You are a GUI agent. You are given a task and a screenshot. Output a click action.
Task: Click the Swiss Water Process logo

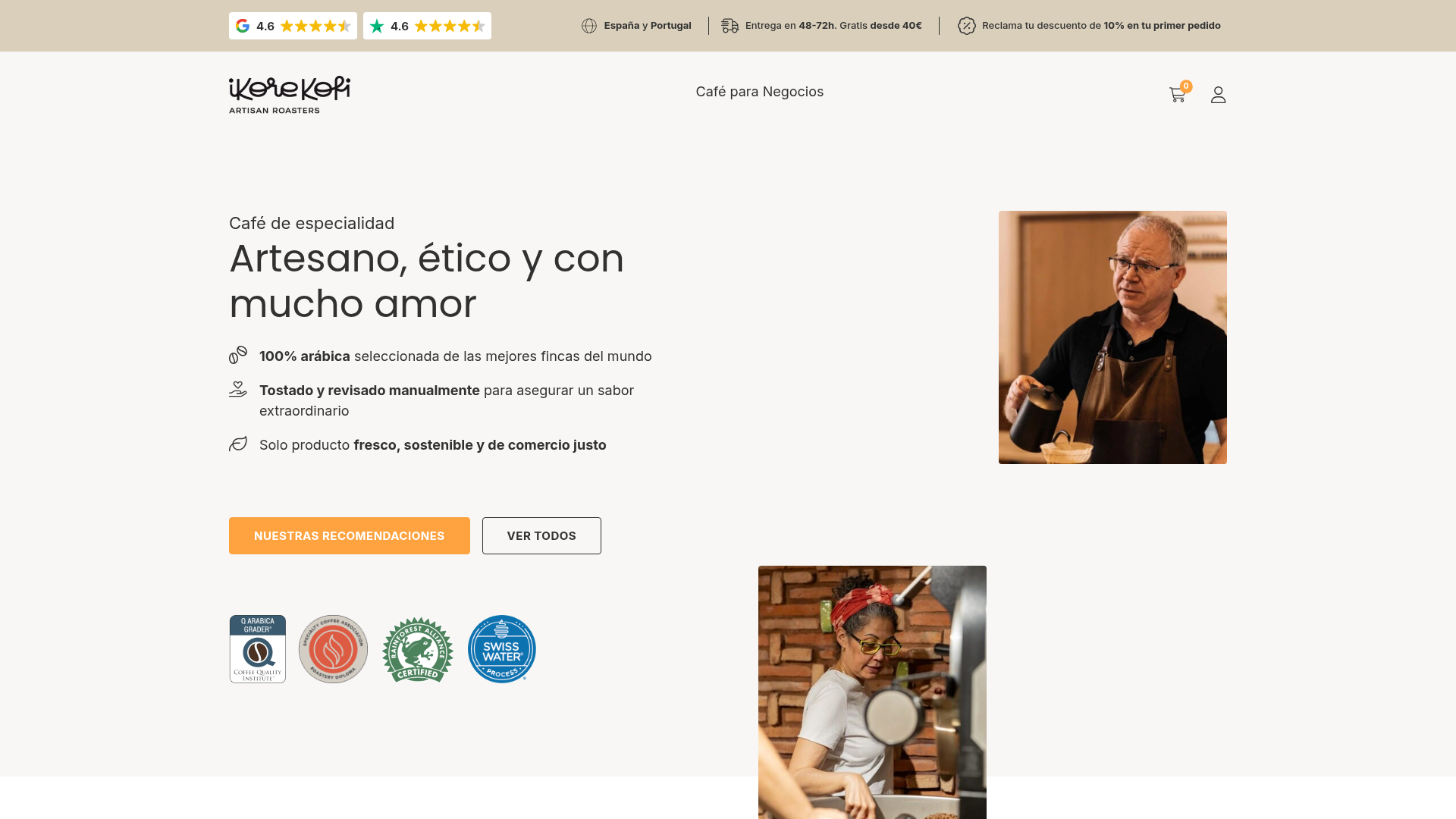[x=502, y=649]
